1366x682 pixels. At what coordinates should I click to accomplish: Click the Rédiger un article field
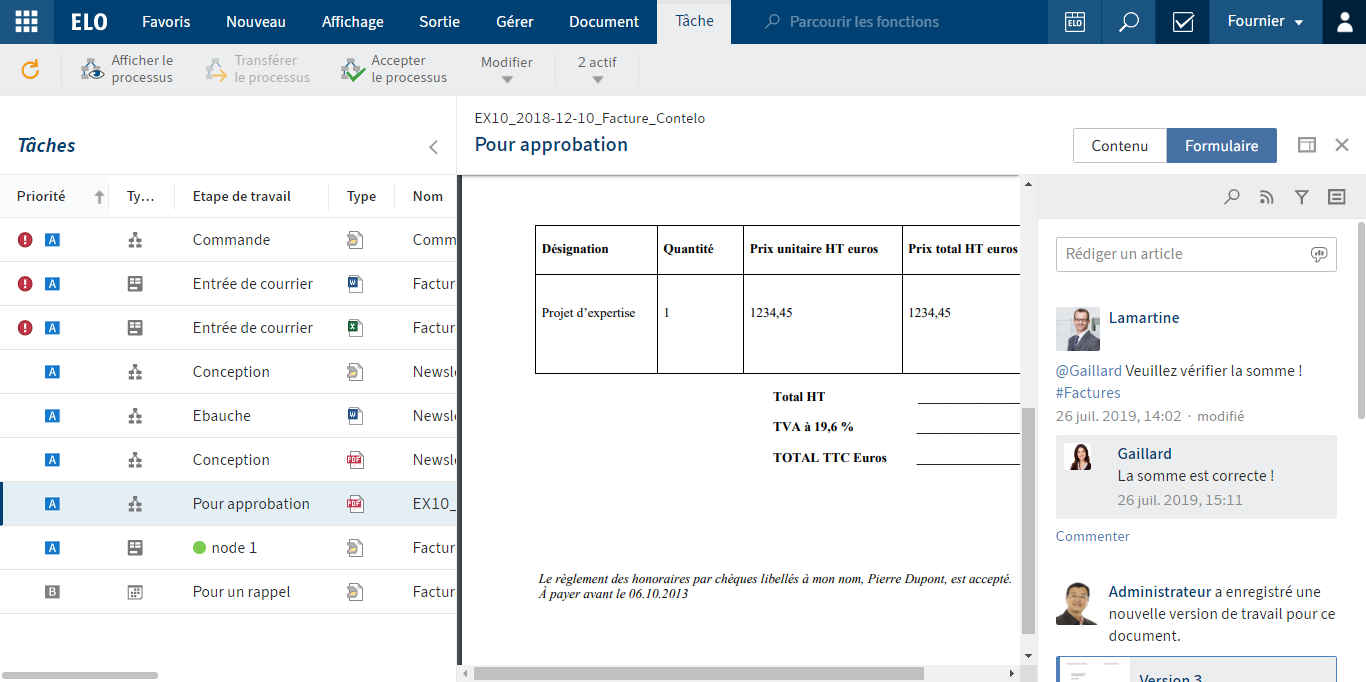pos(1180,254)
